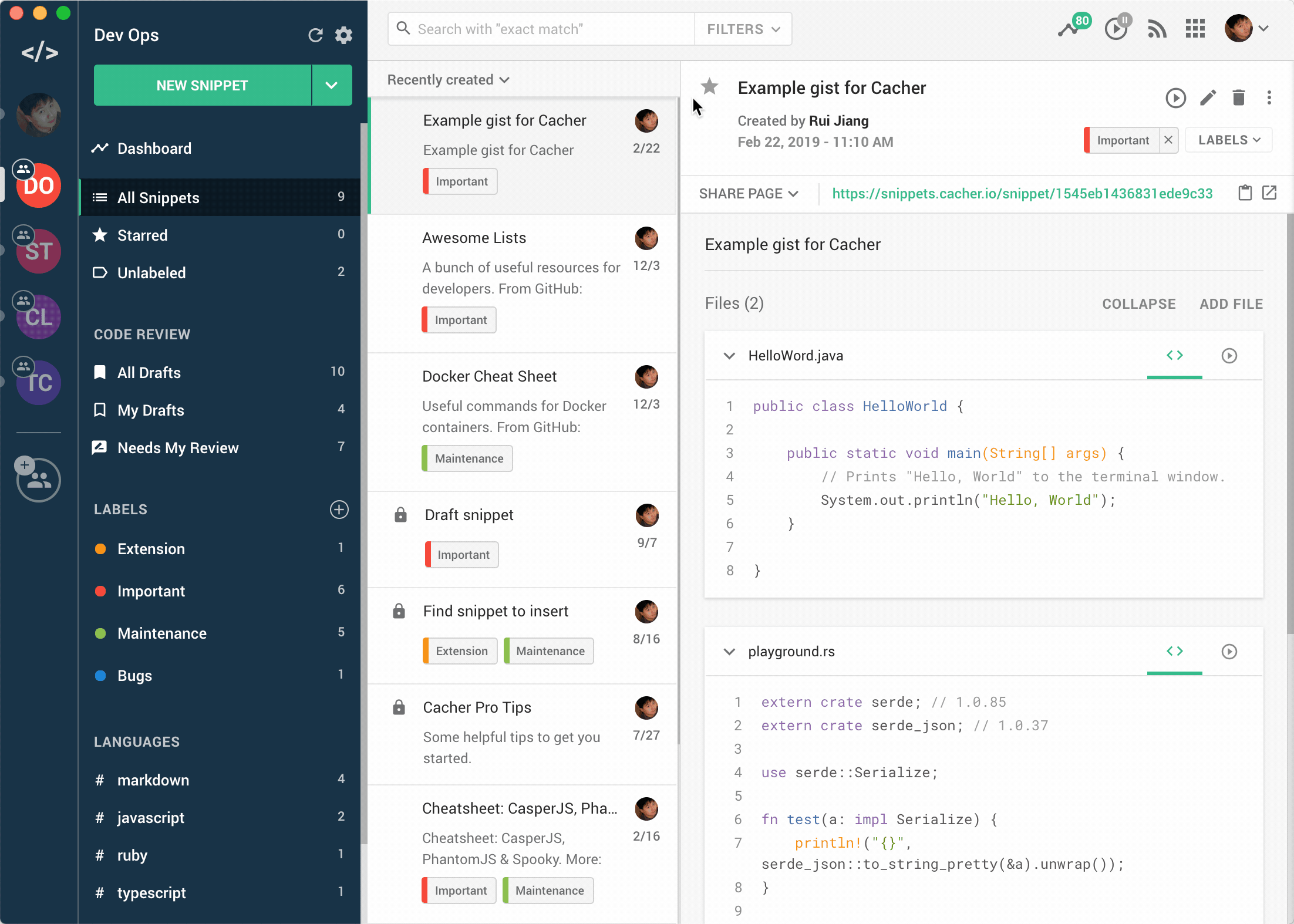This screenshot has height=924, width=1294.
Task: Switch to the TC team
Action: pos(39,383)
